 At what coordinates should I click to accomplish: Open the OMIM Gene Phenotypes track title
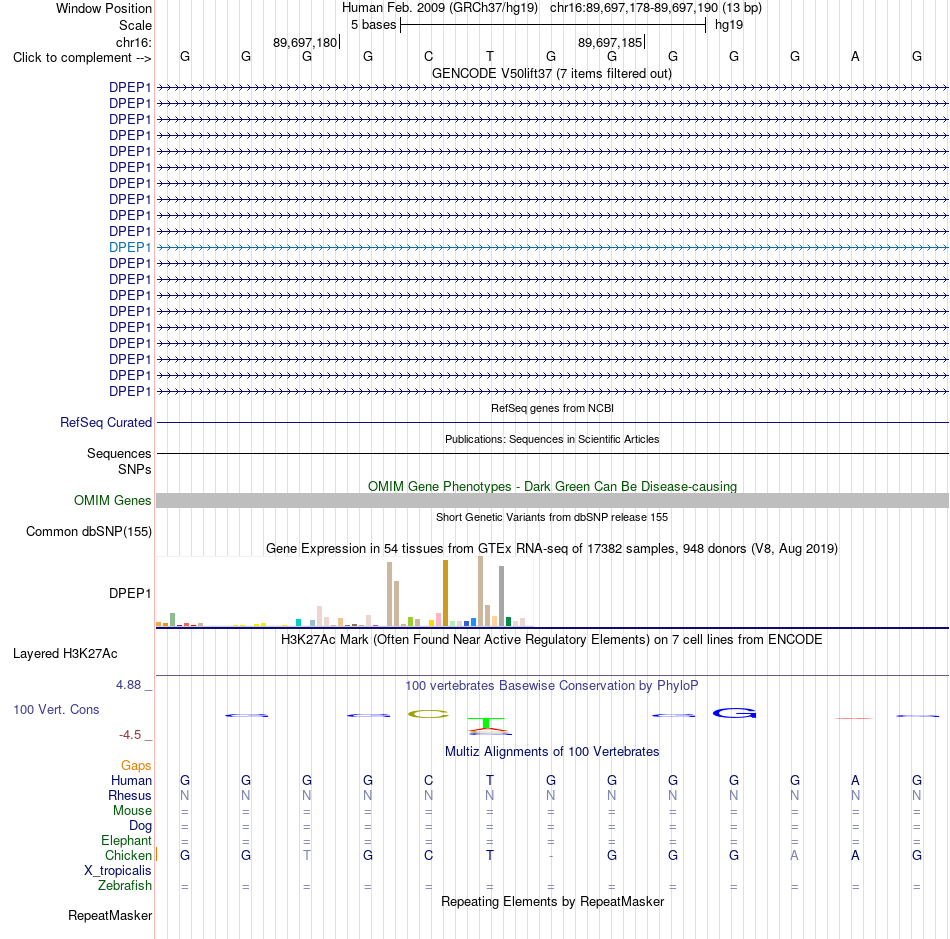click(552, 486)
